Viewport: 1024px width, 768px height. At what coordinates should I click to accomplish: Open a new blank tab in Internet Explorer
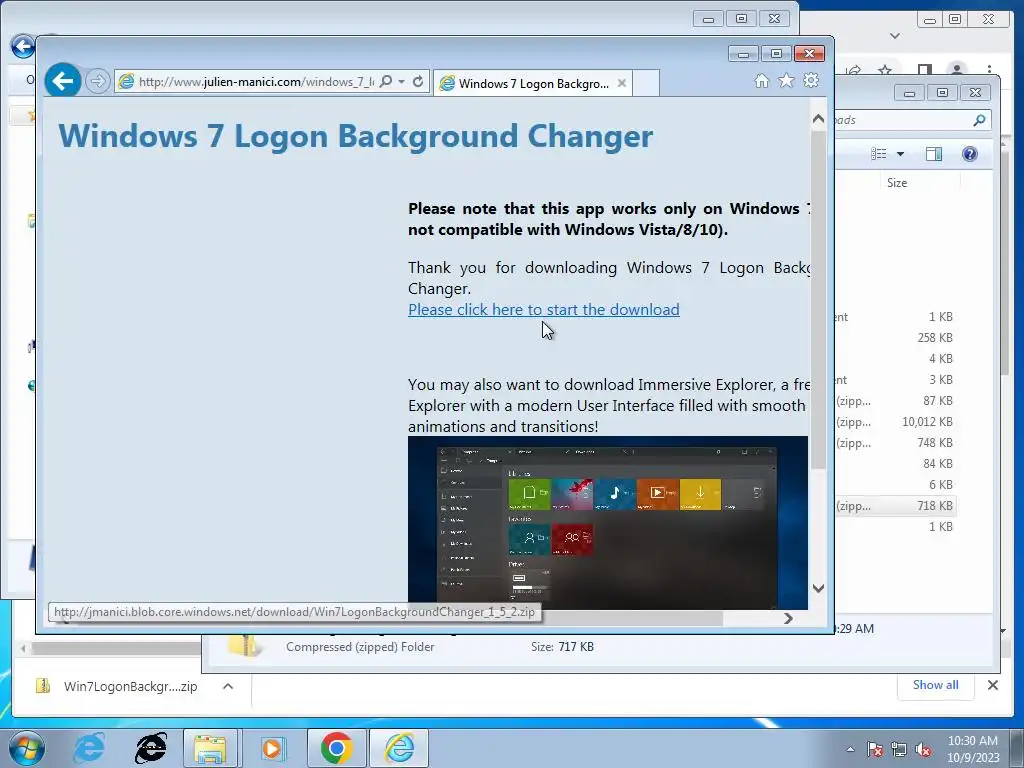[646, 84]
